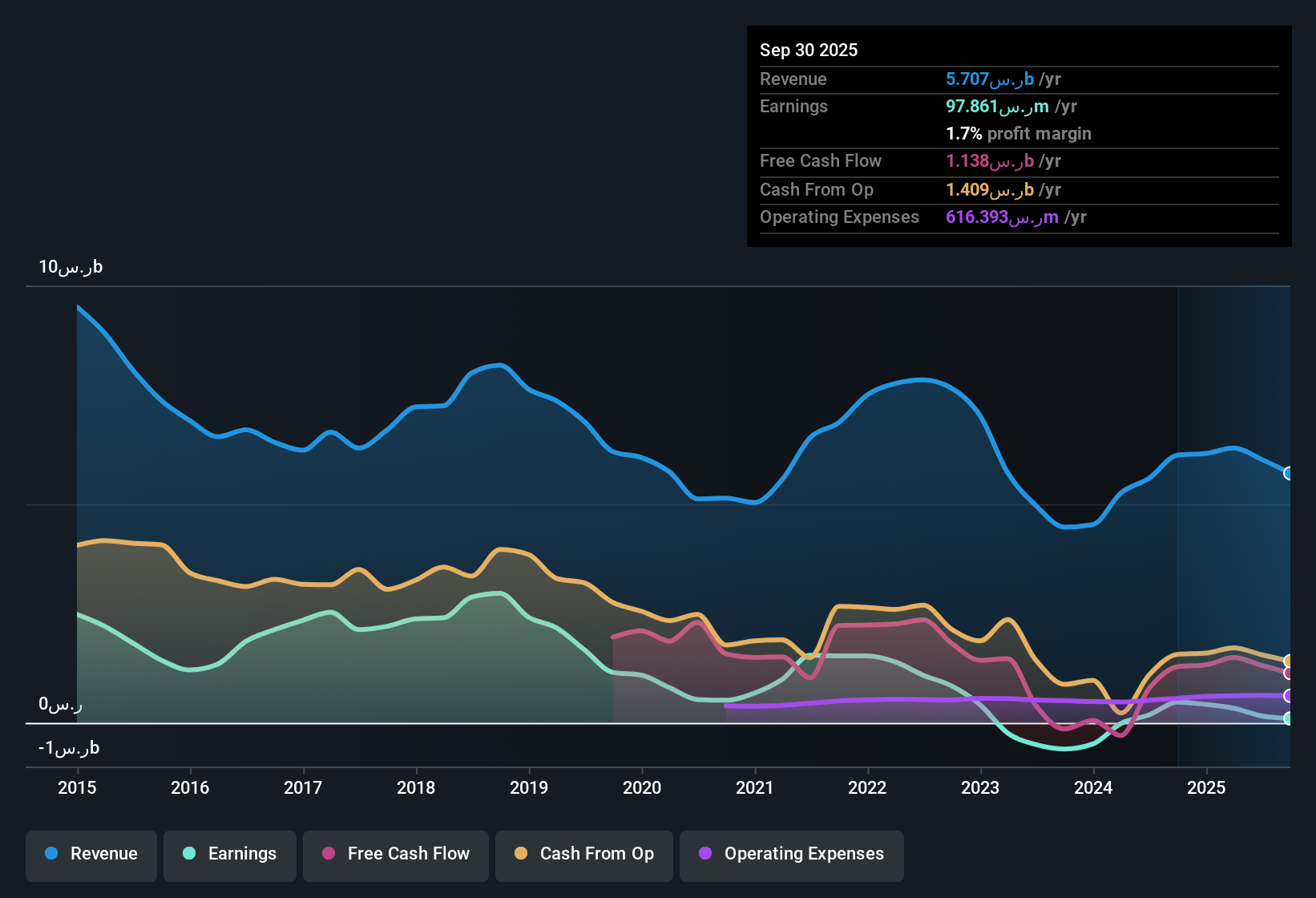Toggle the Earnings series visibility

(230, 854)
